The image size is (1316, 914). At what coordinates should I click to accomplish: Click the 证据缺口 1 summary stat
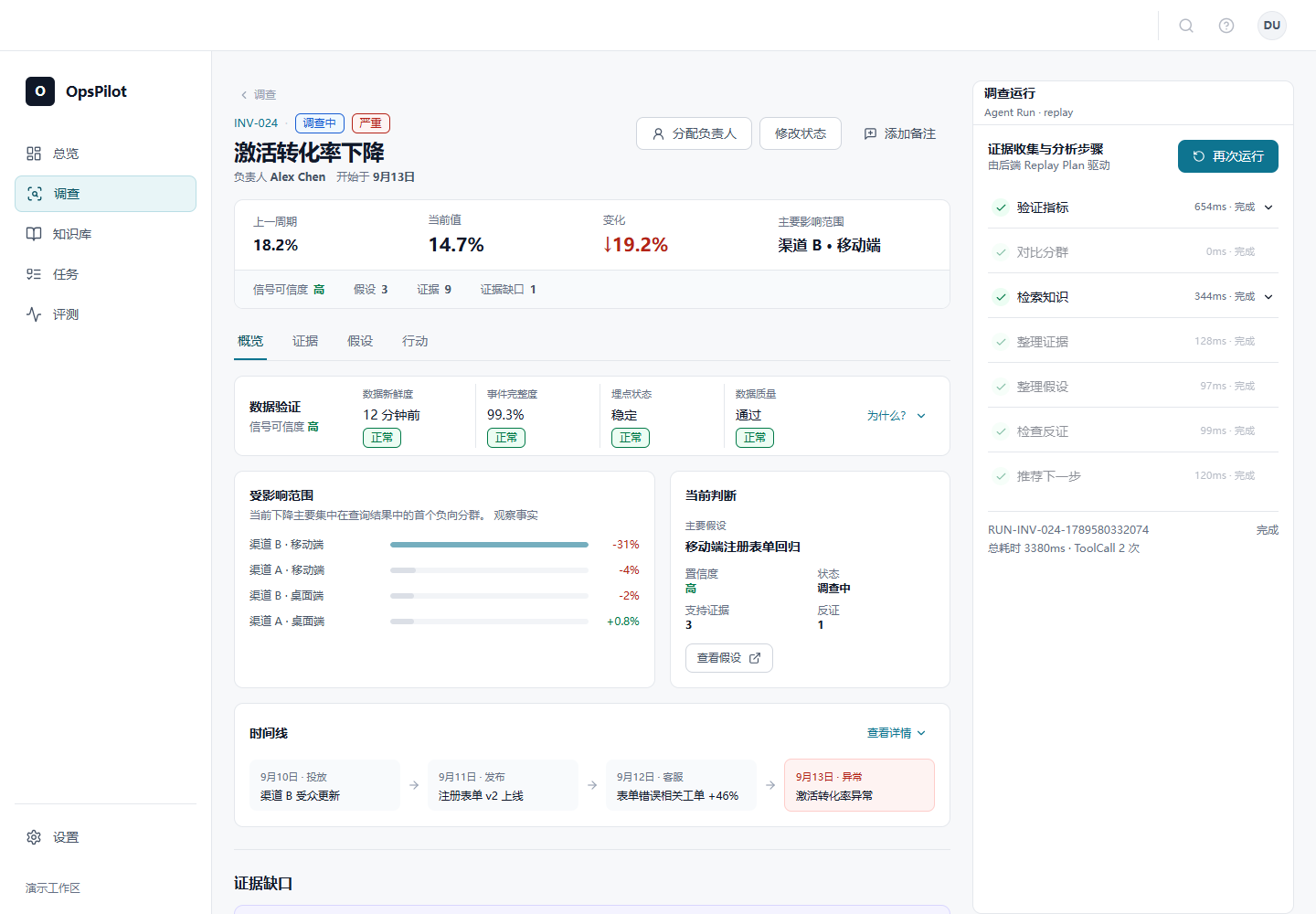(508, 290)
